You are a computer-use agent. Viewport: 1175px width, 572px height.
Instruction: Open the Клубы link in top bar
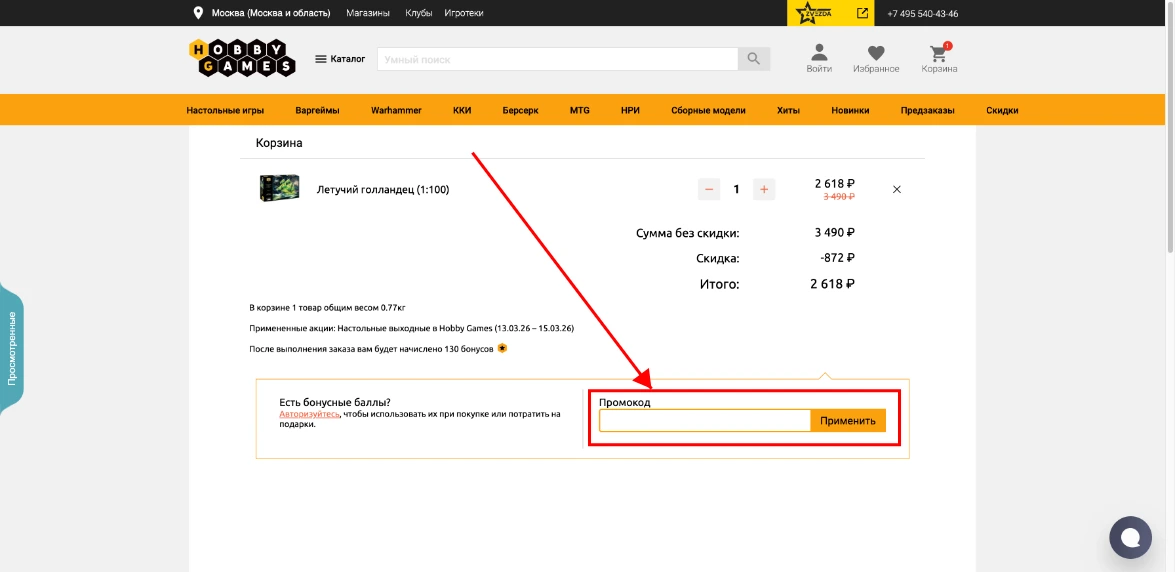point(417,13)
